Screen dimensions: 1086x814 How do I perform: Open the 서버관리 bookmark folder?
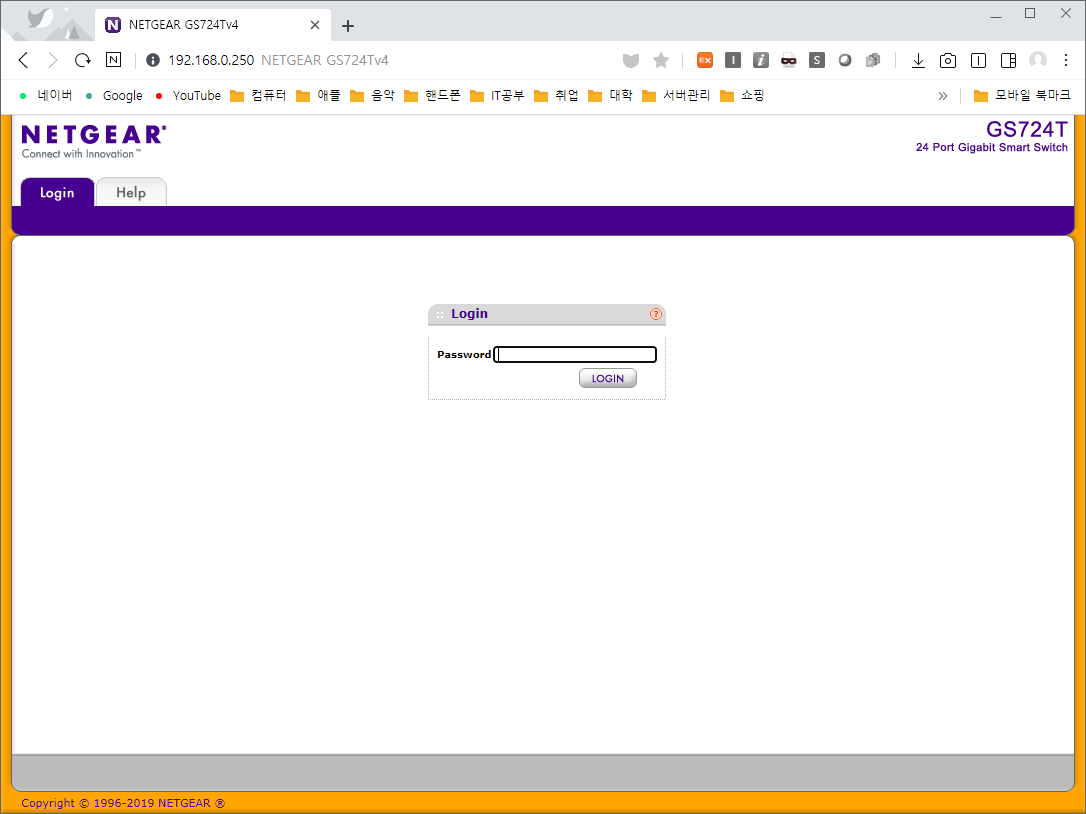677,96
